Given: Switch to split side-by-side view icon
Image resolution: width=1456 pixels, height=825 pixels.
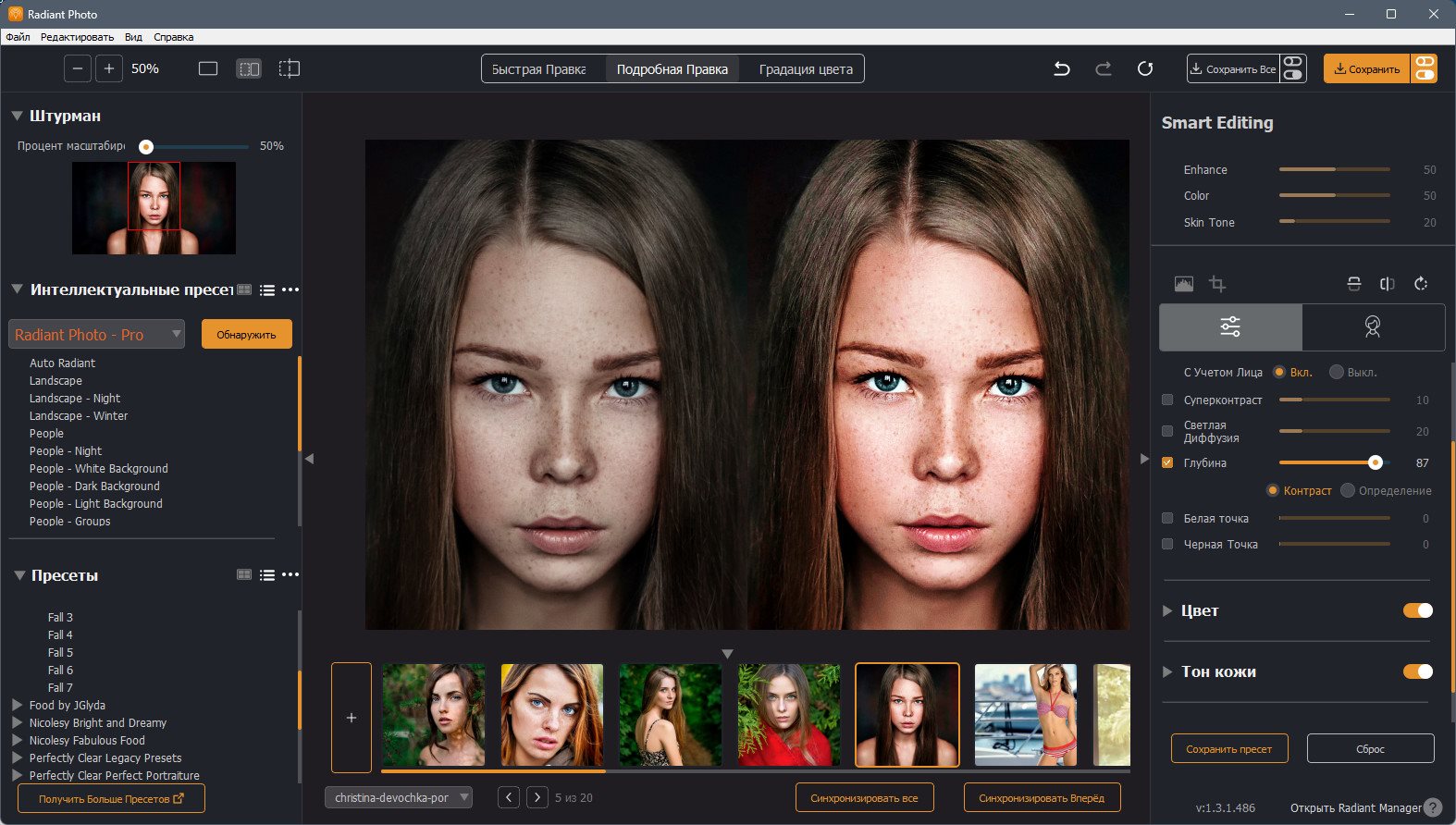Looking at the screenshot, I should tap(249, 68).
